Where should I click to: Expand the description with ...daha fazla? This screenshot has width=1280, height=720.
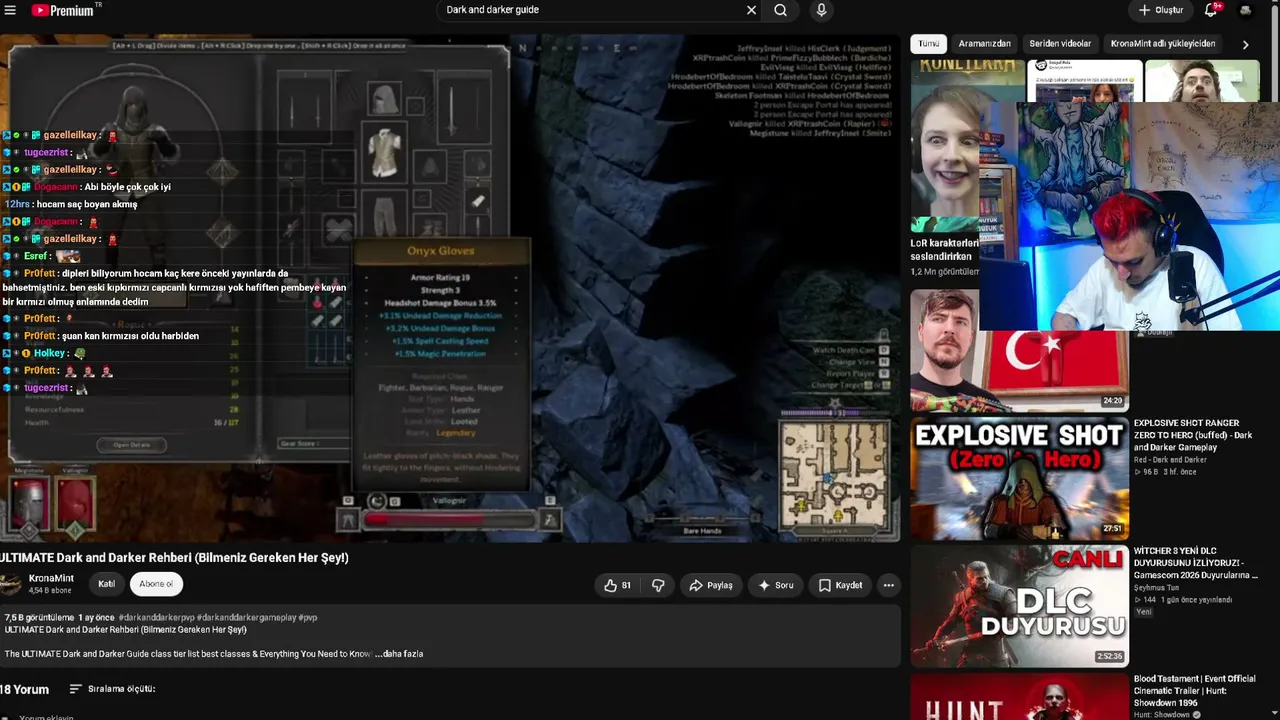(x=399, y=654)
